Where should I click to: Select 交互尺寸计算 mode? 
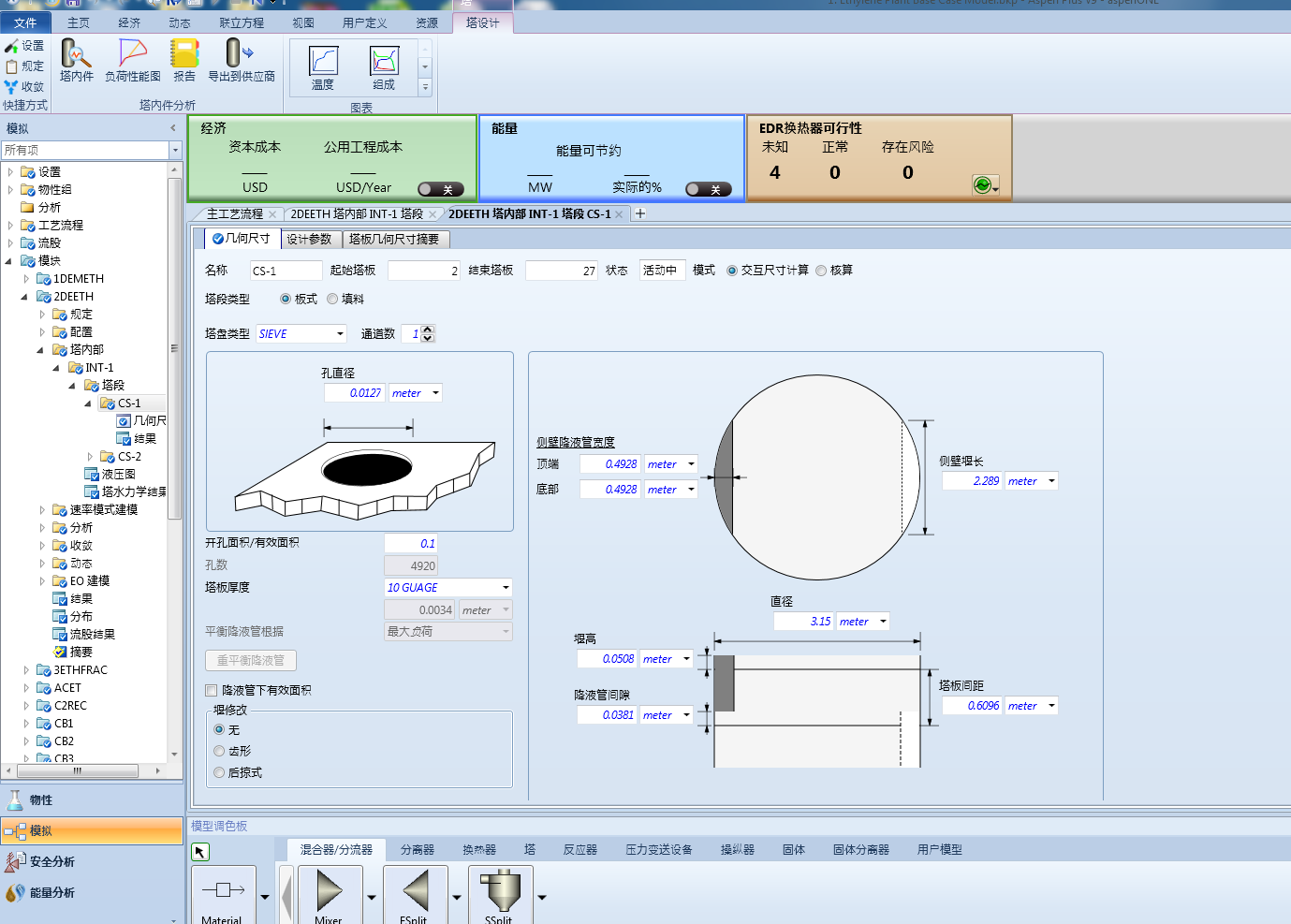point(732,271)
